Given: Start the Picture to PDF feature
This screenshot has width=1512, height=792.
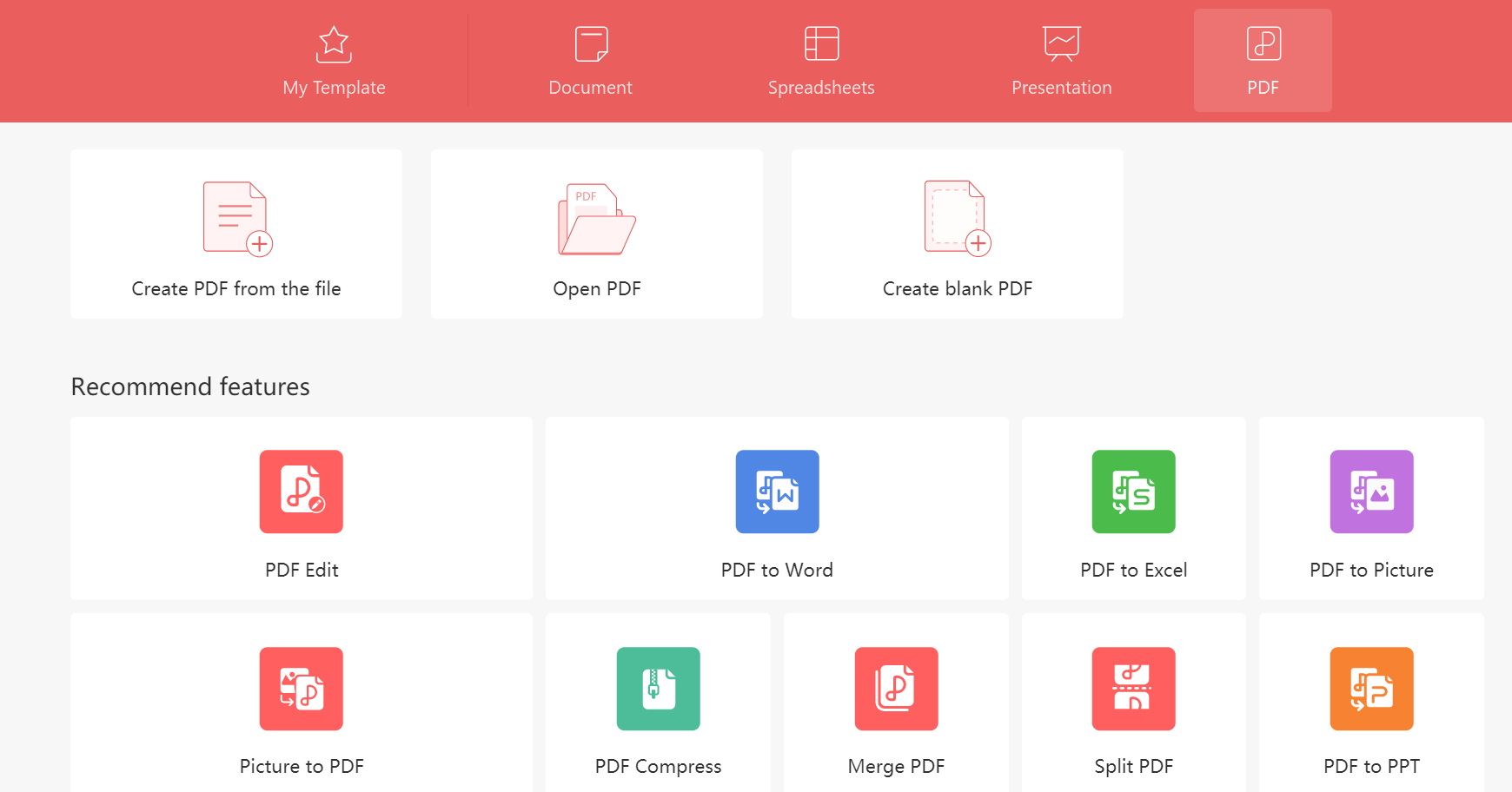Looking at the screenshot, I should coord(302,705).
